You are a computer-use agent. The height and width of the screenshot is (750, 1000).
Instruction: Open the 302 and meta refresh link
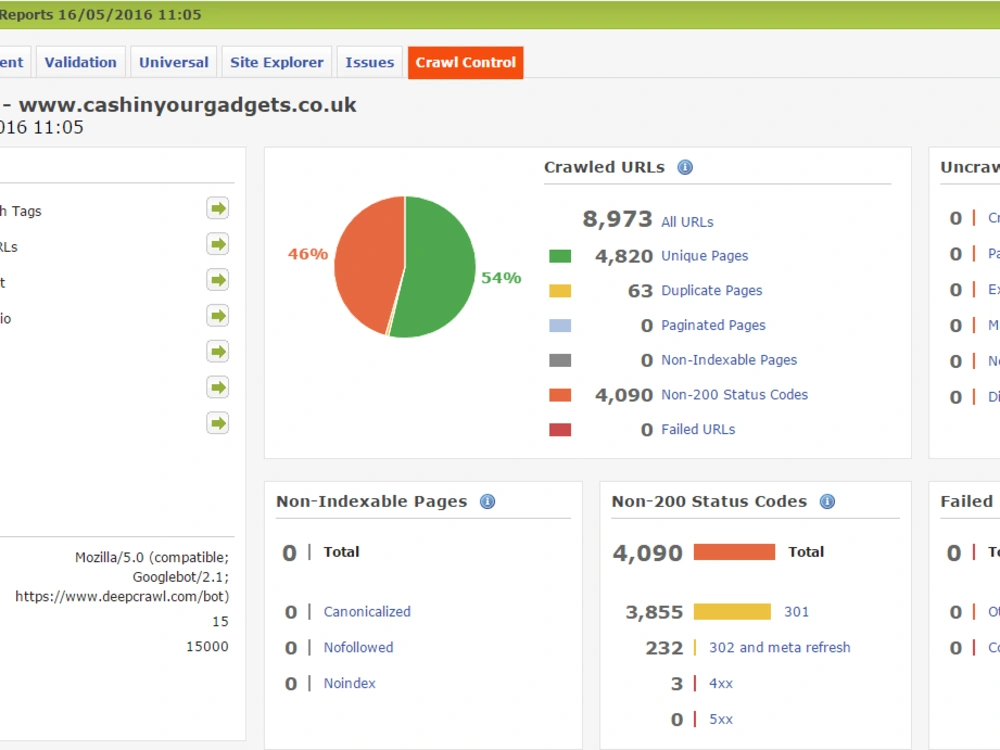point(779,647)
